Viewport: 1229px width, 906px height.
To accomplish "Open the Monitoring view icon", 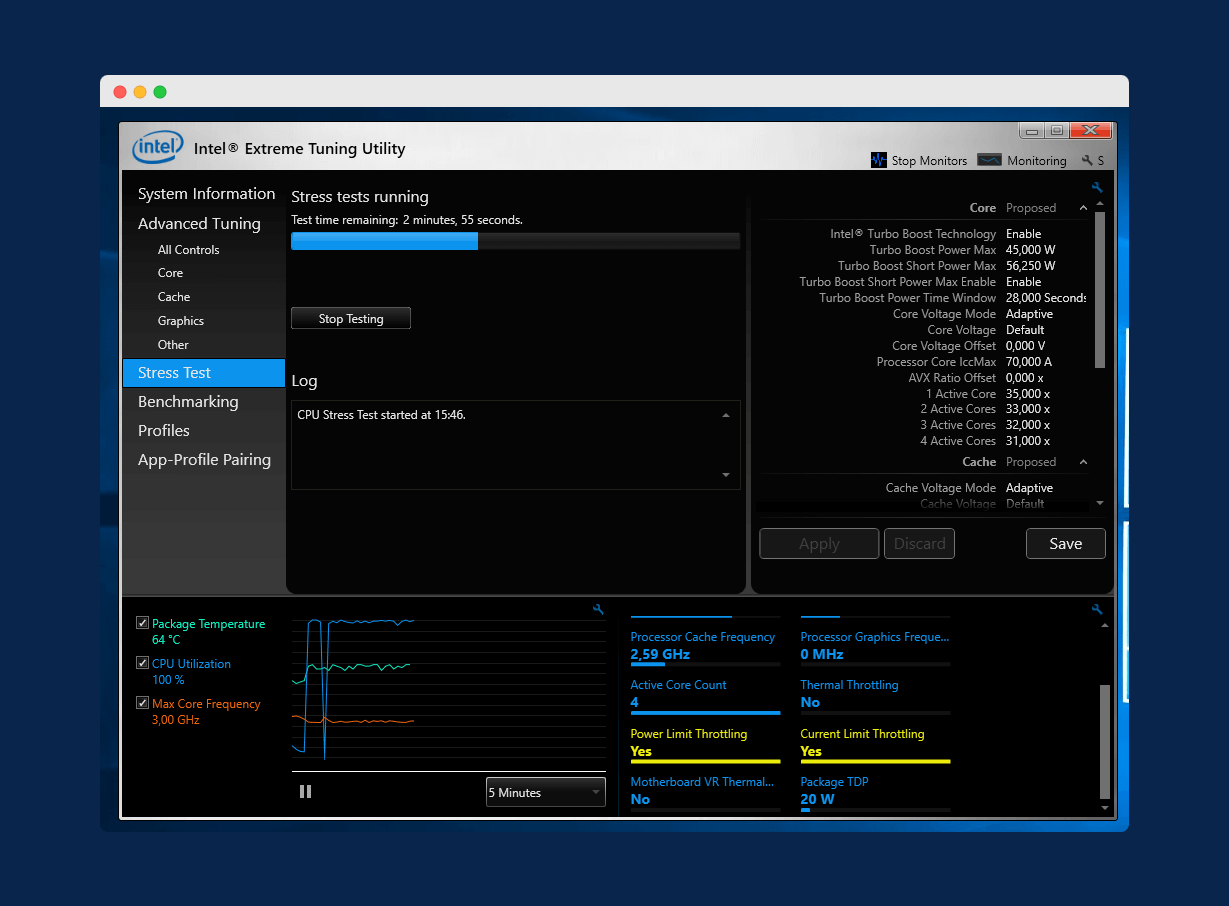I will [x=989, y=160].
